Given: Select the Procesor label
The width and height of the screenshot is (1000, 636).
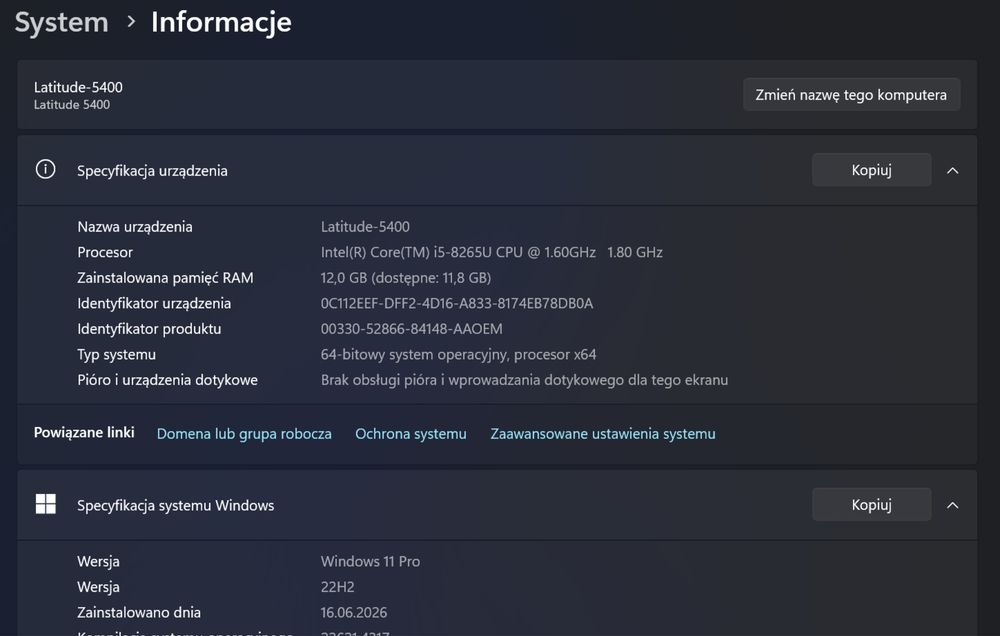Looking at the screenshot, I should click(105, 252).
